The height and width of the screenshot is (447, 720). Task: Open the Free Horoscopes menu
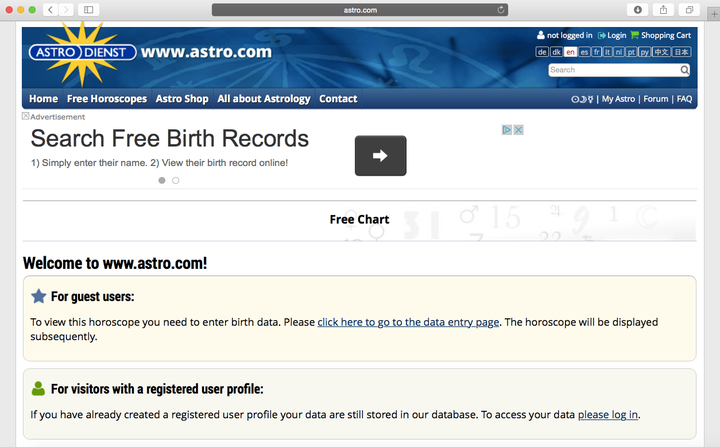click(x=107, y=99)
